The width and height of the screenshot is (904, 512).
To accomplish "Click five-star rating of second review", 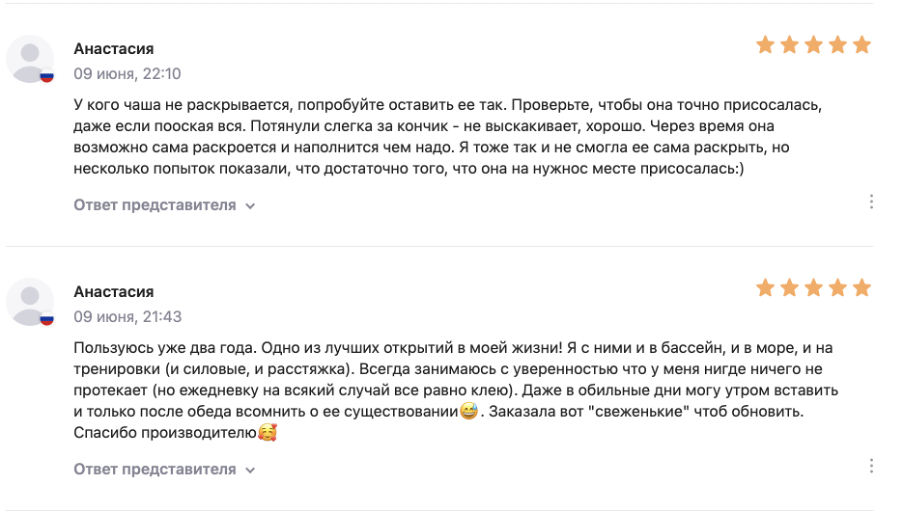I will (x=813, y=288).
